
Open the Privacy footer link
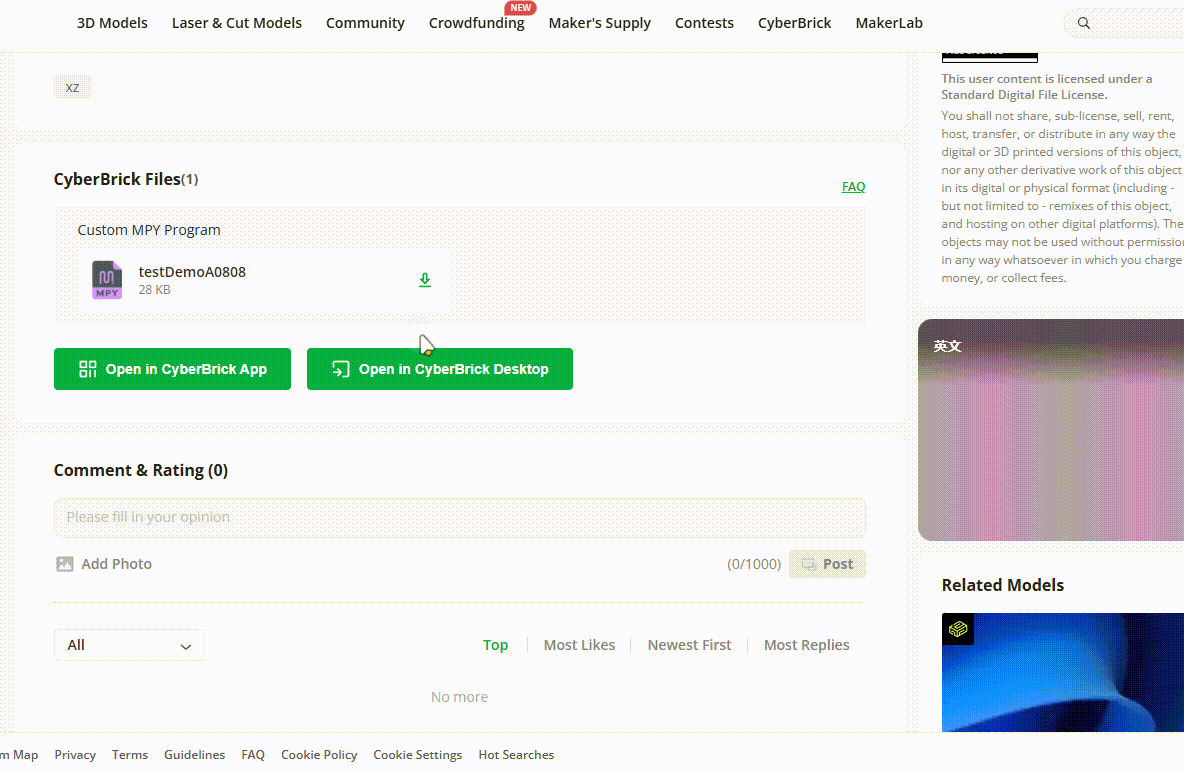coord(75,755)
